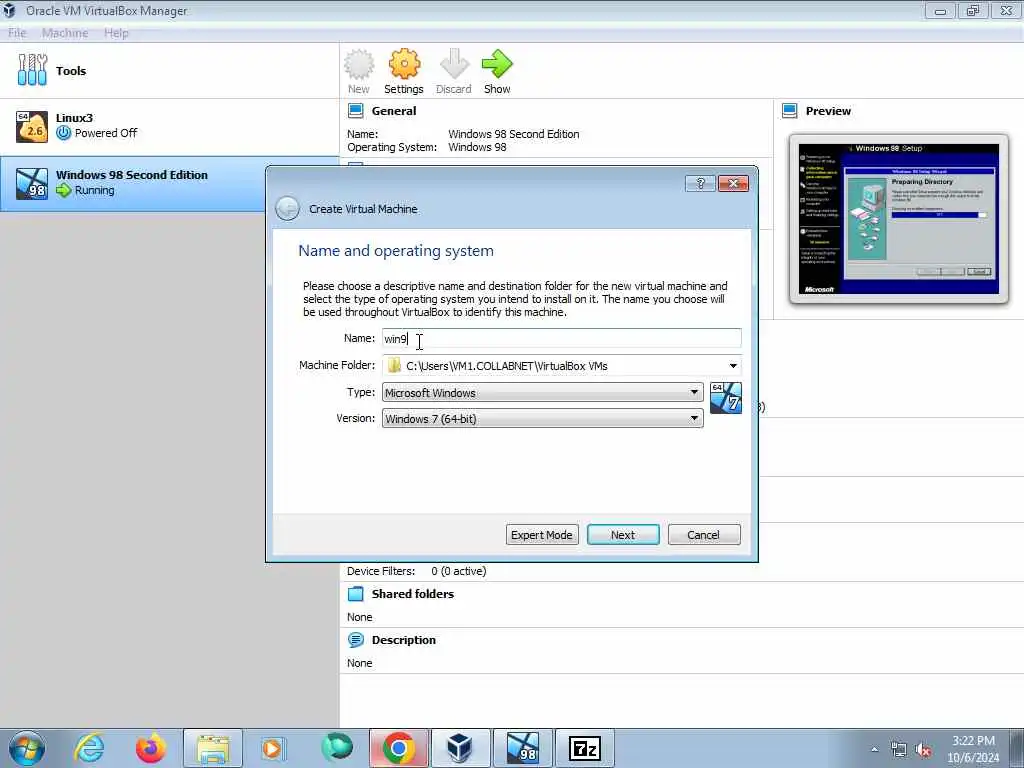Click the muted volume tray icon
This screenshot has width=1024, height=768.
[923, 750]
